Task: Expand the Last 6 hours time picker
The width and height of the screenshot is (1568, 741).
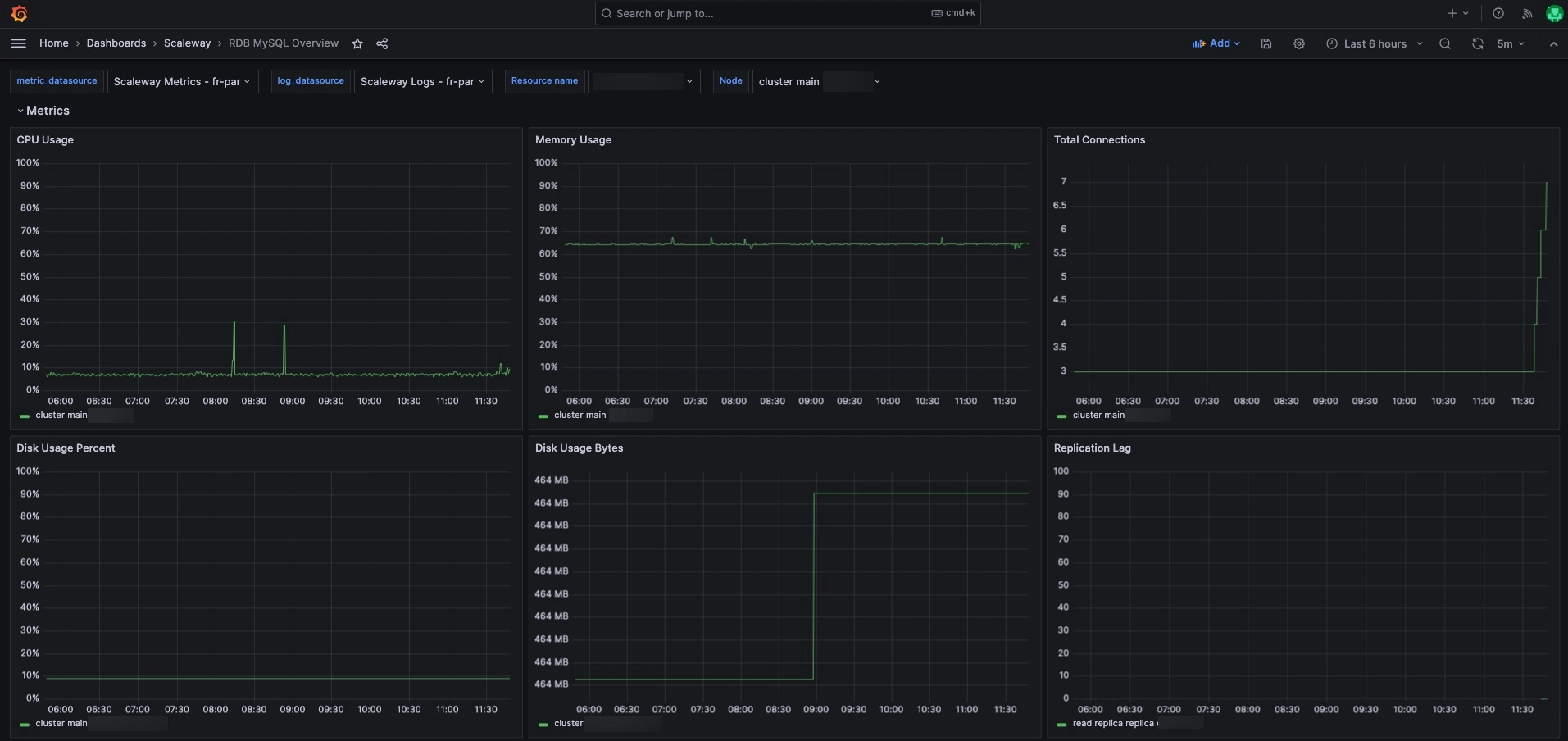Action: (x=1375, y=43)
